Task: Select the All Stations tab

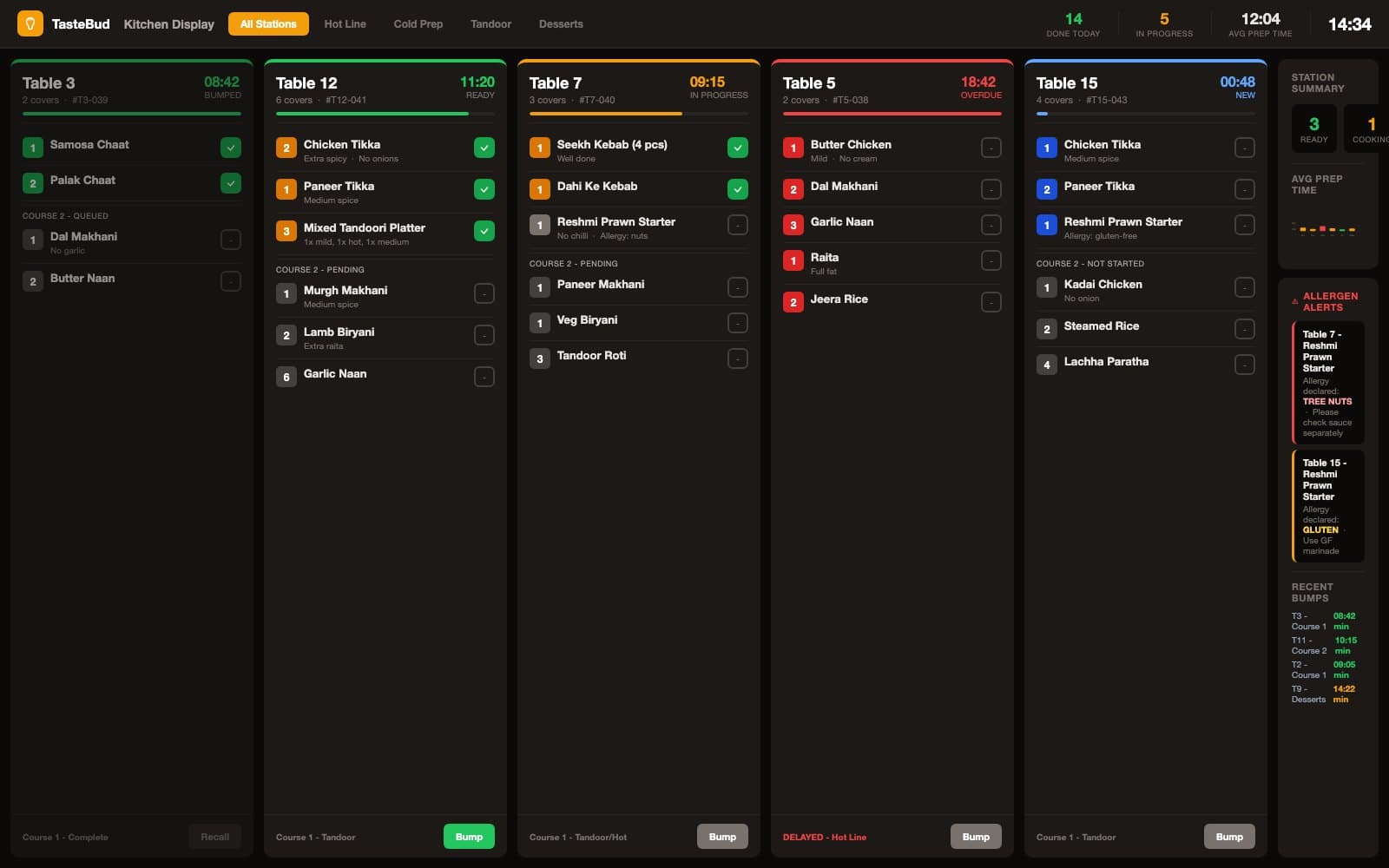Action: point(268,23)
